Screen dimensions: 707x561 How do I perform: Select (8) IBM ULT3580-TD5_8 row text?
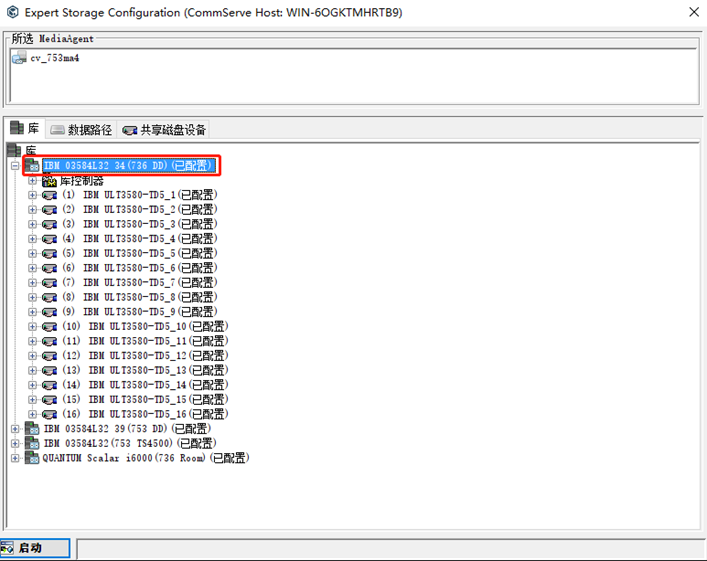140,297
